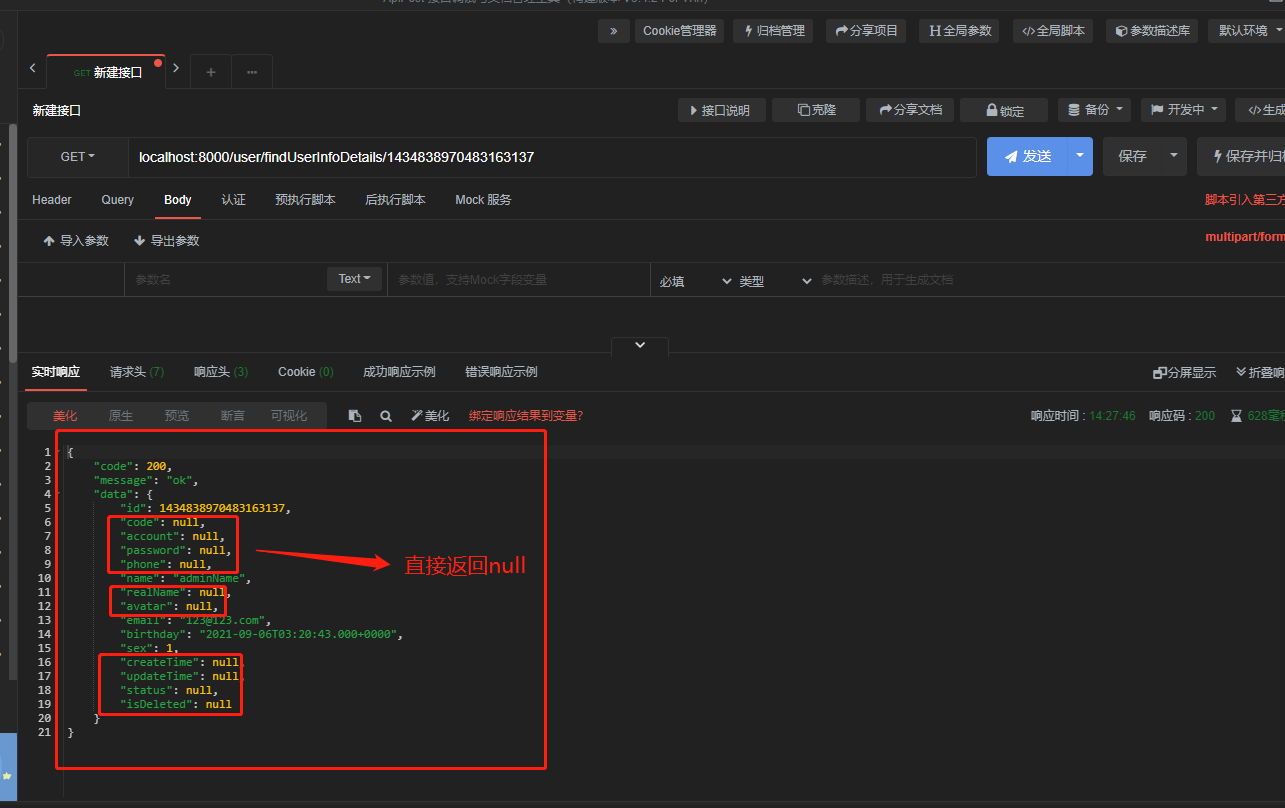
Task: Click the 参数描述 description field
Action: click(x=1050, y=280)
